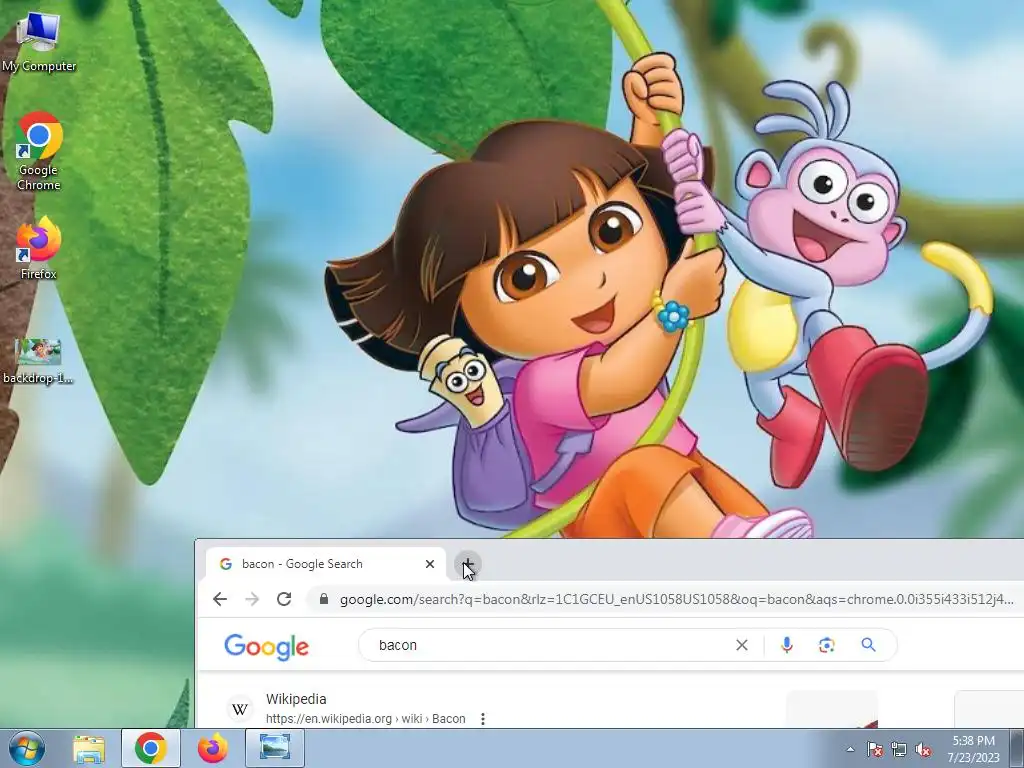
Task: Click the Wikipedia W favicon
Action: coord(240,709)
